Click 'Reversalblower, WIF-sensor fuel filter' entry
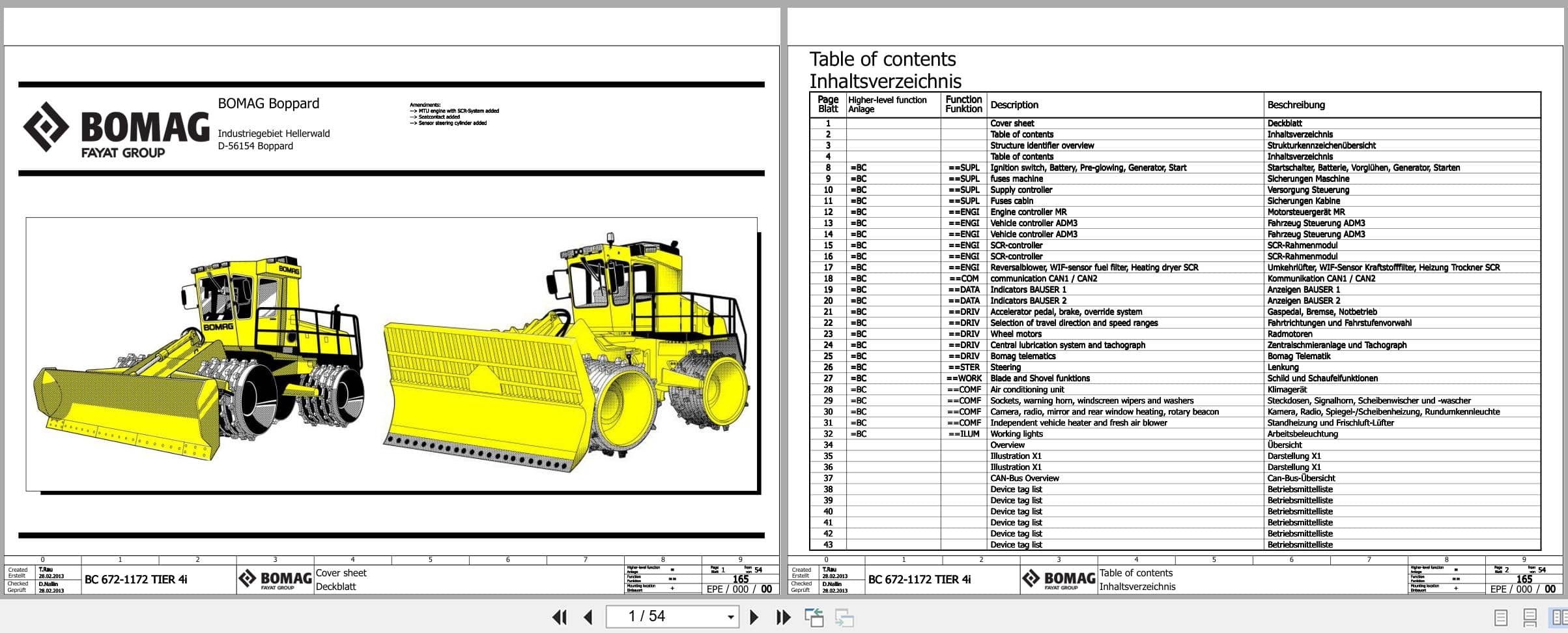The height and width of the screenshot is (633, 1568). pos(1094,267)
